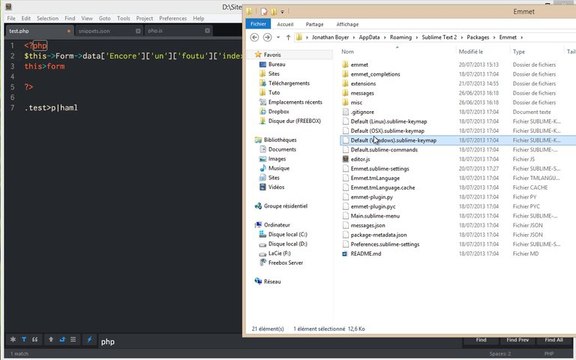Image resolution: width=576 pixels, height=360 pixels.
Task: Sort files by the Nom column header
Action: tap(348, 52)
